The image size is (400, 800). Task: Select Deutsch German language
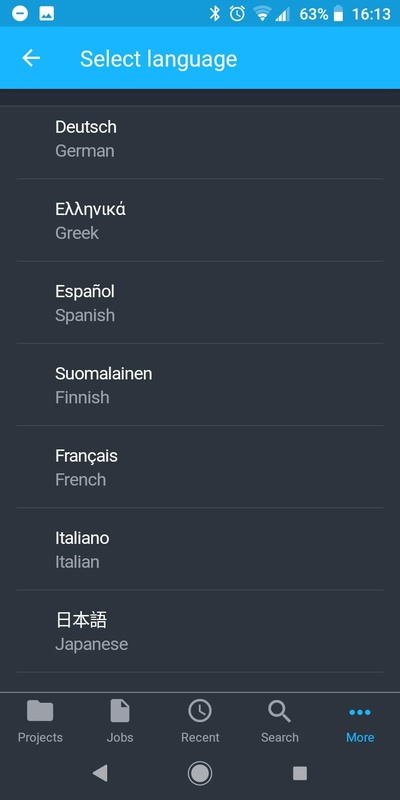click(200, 138)
